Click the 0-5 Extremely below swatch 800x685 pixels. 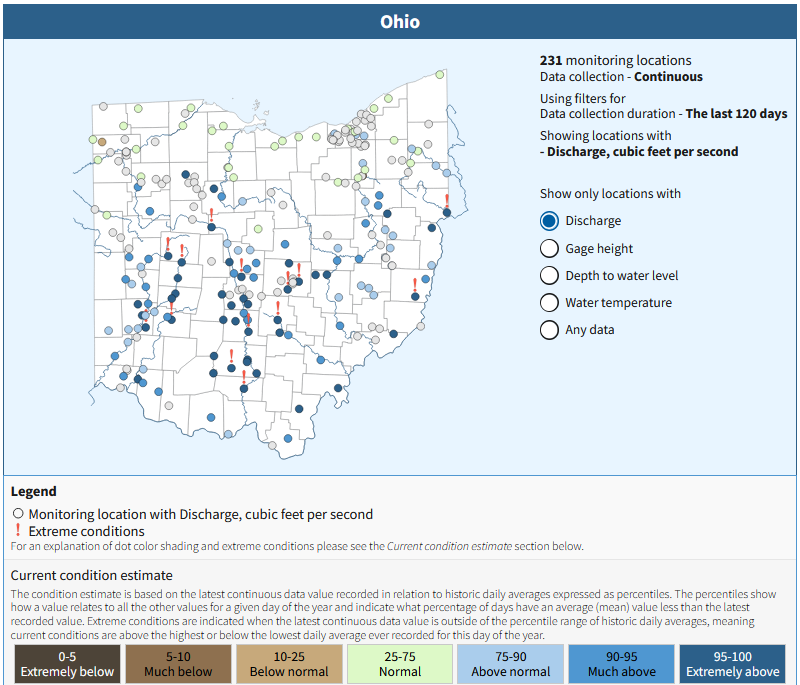[x=67, y=664]
